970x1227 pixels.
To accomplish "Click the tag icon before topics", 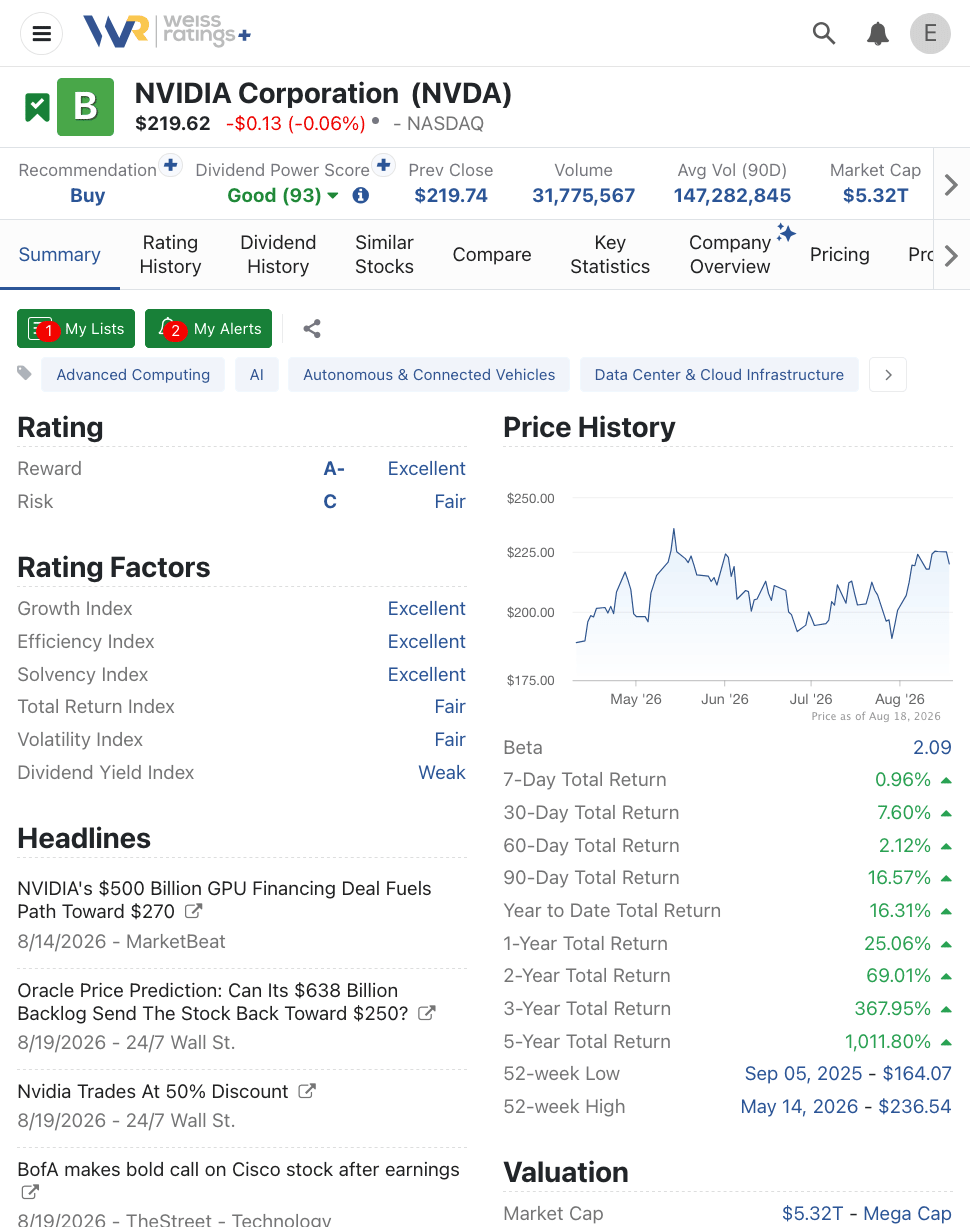I will [25, 374].
